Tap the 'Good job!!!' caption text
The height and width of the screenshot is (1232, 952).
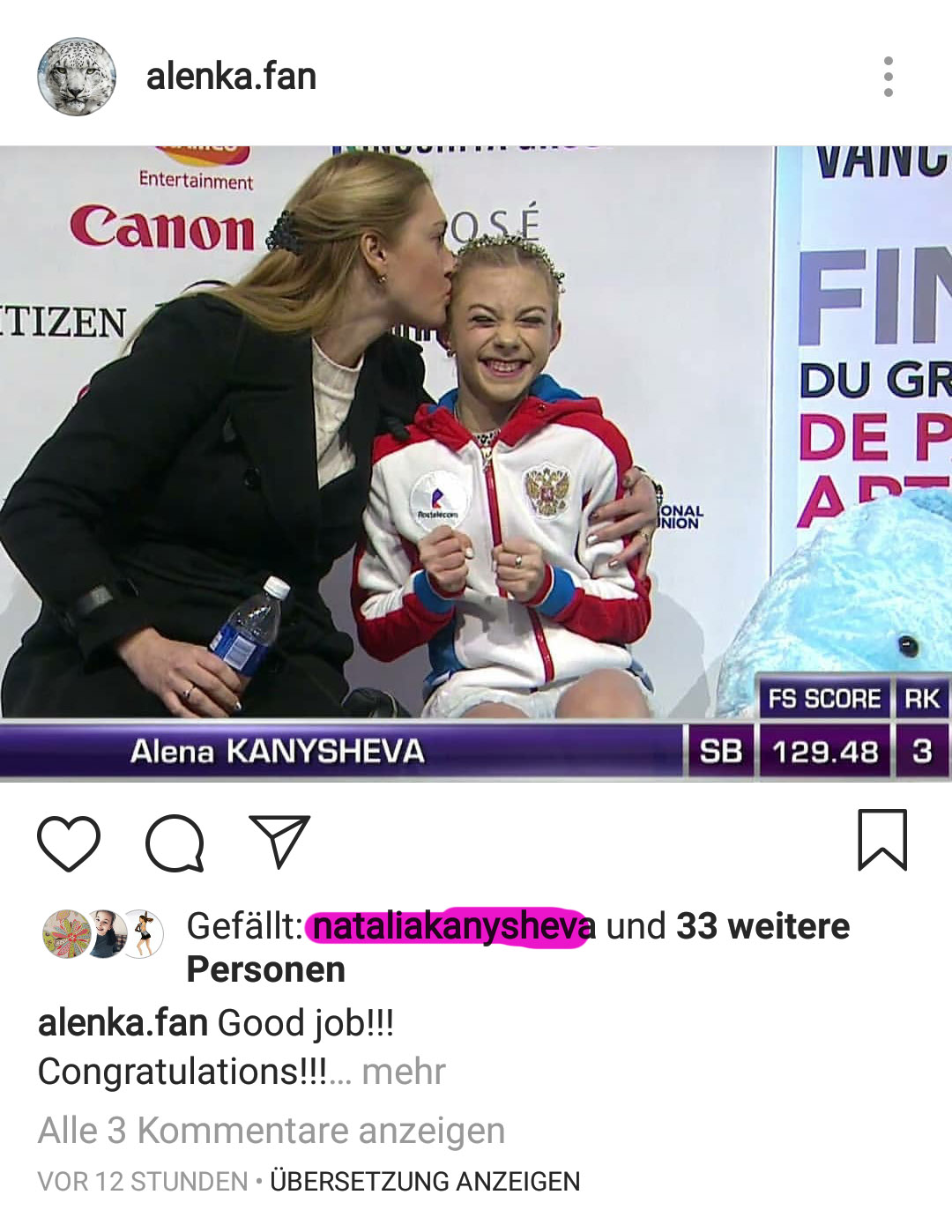click(x=306, y=1023)
